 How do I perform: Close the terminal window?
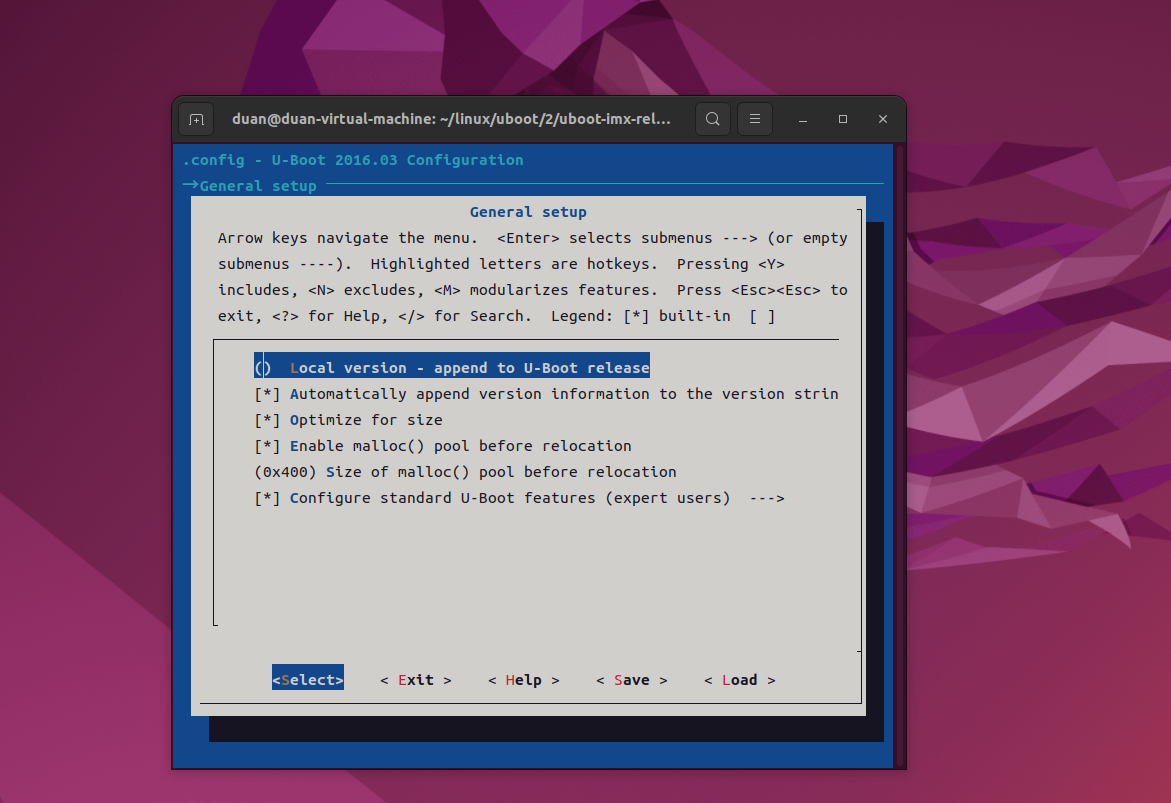tap(883, 120)
